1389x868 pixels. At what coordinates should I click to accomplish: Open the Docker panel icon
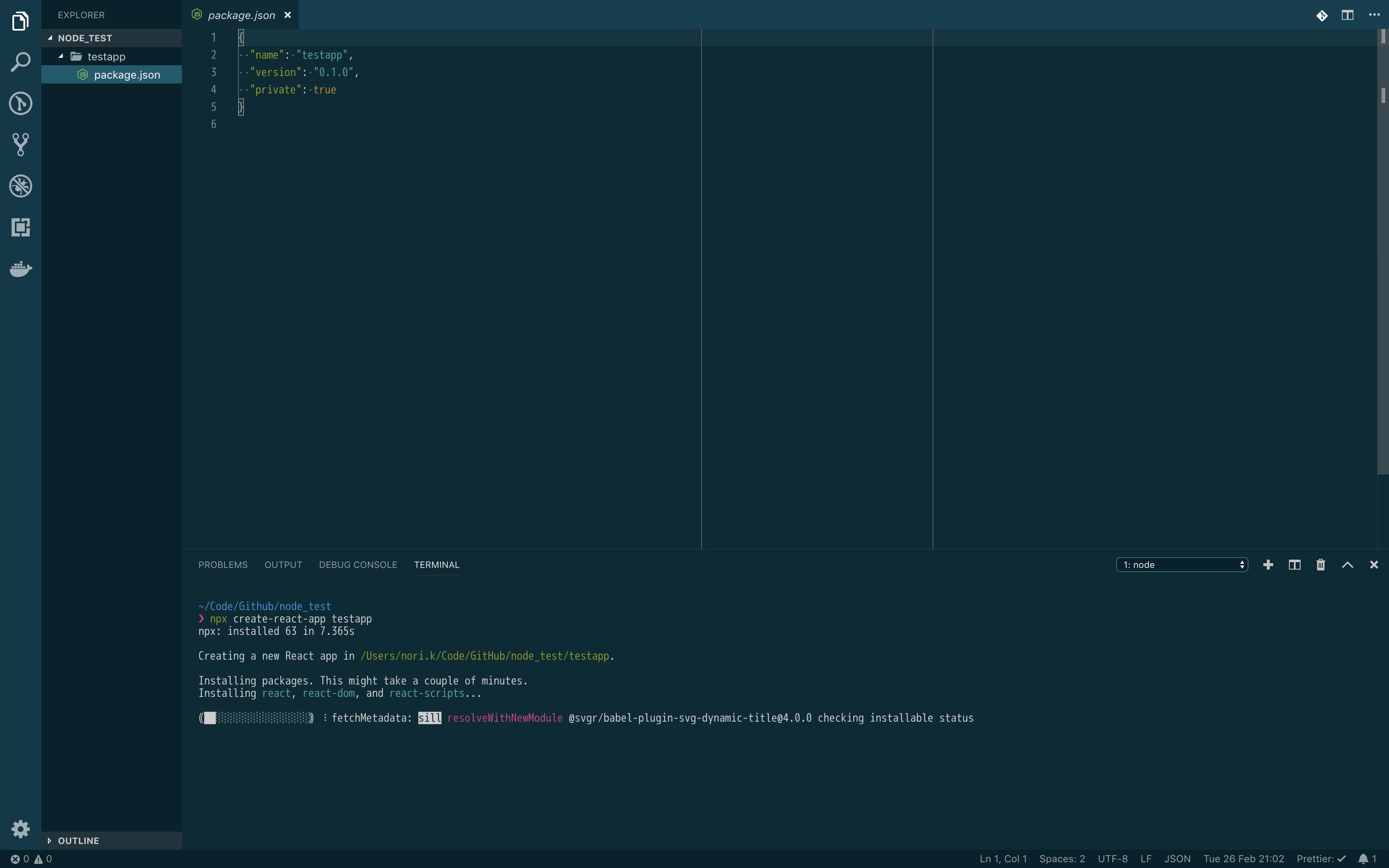coord(21,269)
